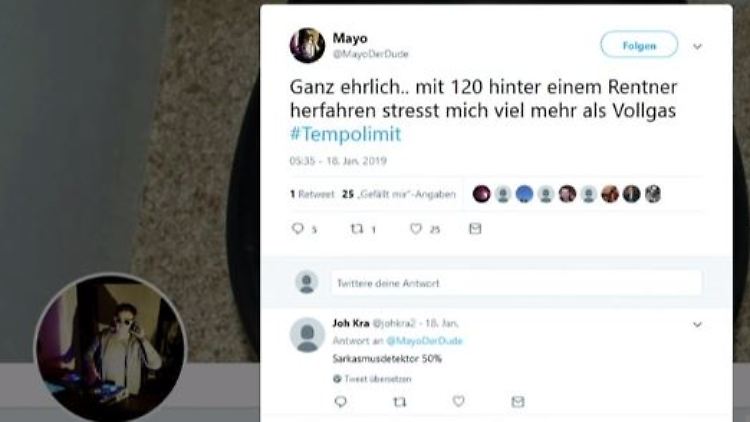Open the first liker's avatar in the row

point(481,194)
